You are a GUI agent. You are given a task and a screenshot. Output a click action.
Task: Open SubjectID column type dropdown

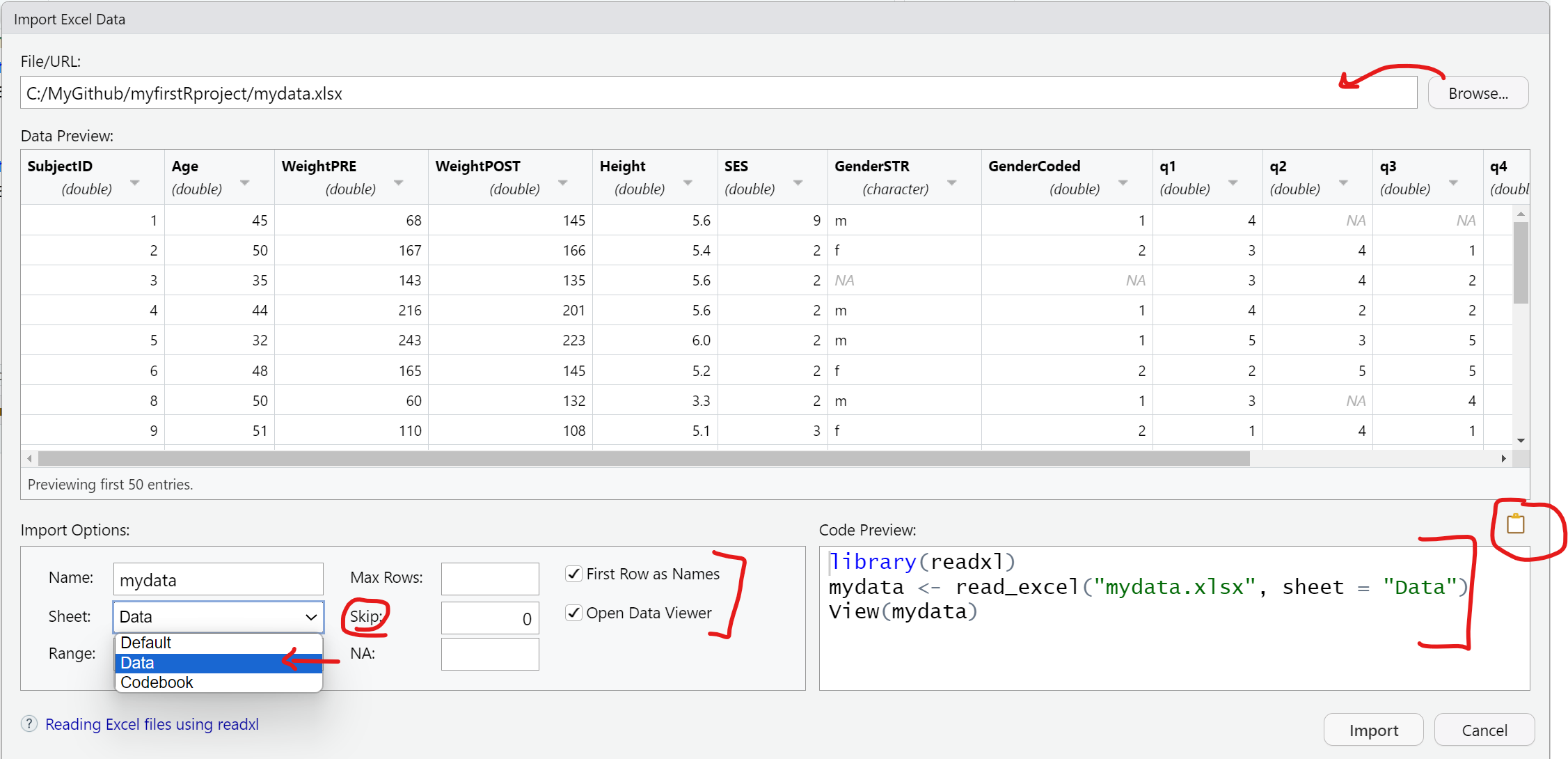tap(135, 182)
